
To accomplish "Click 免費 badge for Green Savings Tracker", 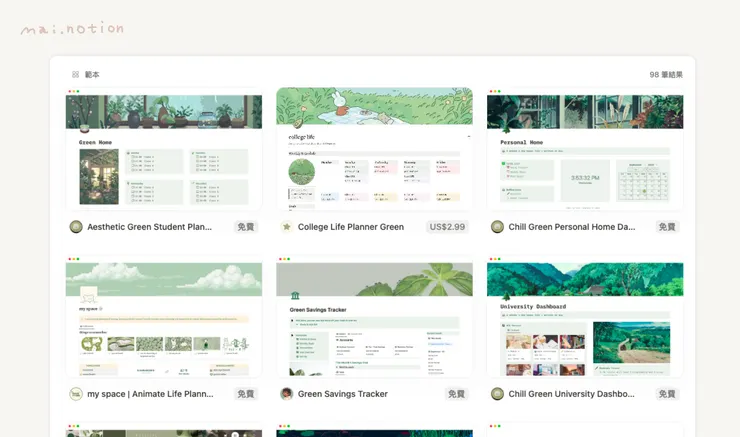I will pos(456,394).
